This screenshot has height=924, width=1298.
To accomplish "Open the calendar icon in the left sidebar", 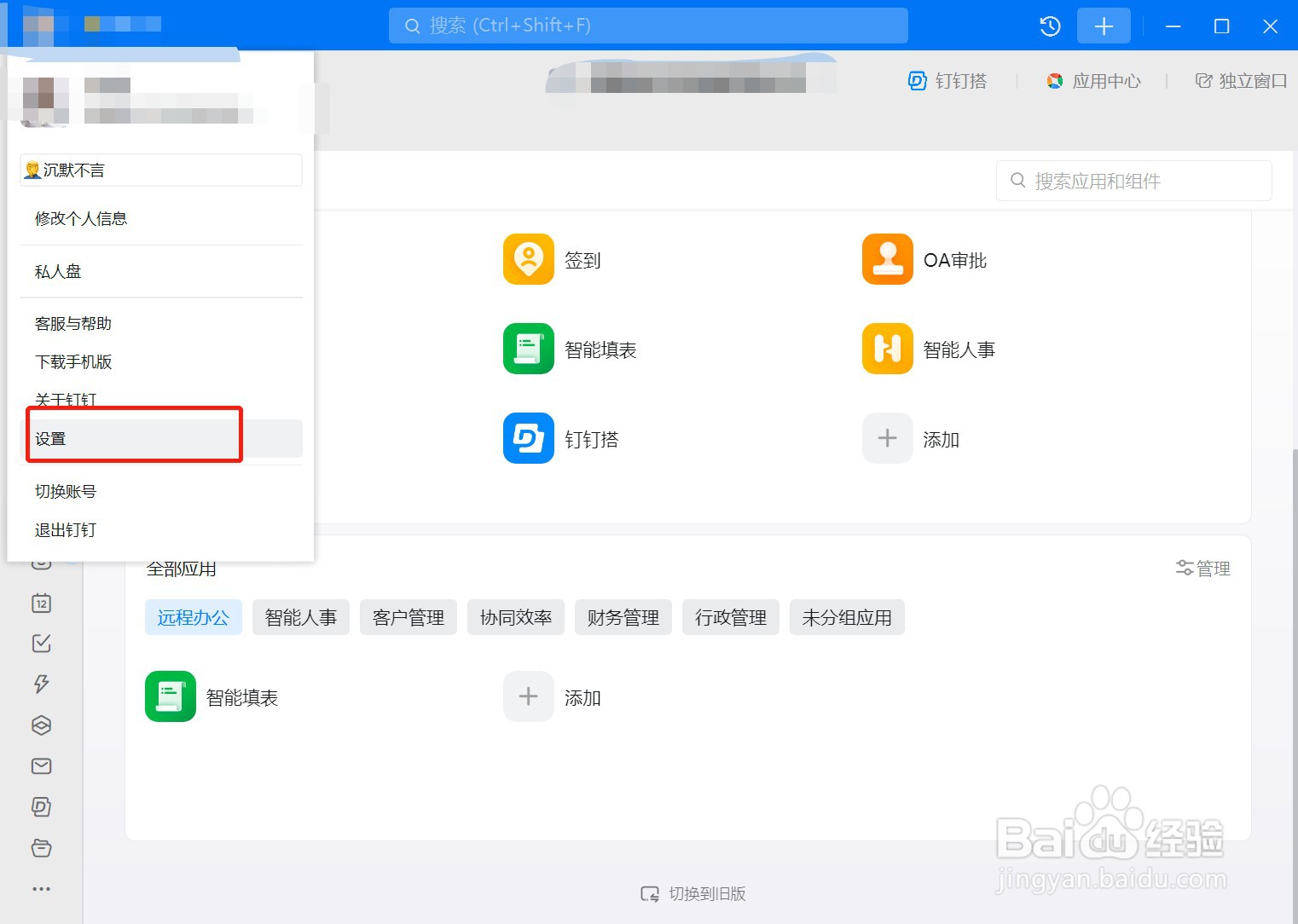I will point(41,603).
